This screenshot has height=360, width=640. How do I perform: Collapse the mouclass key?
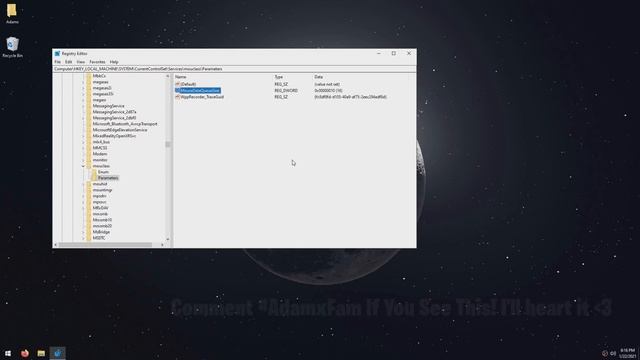pos(83,166)
